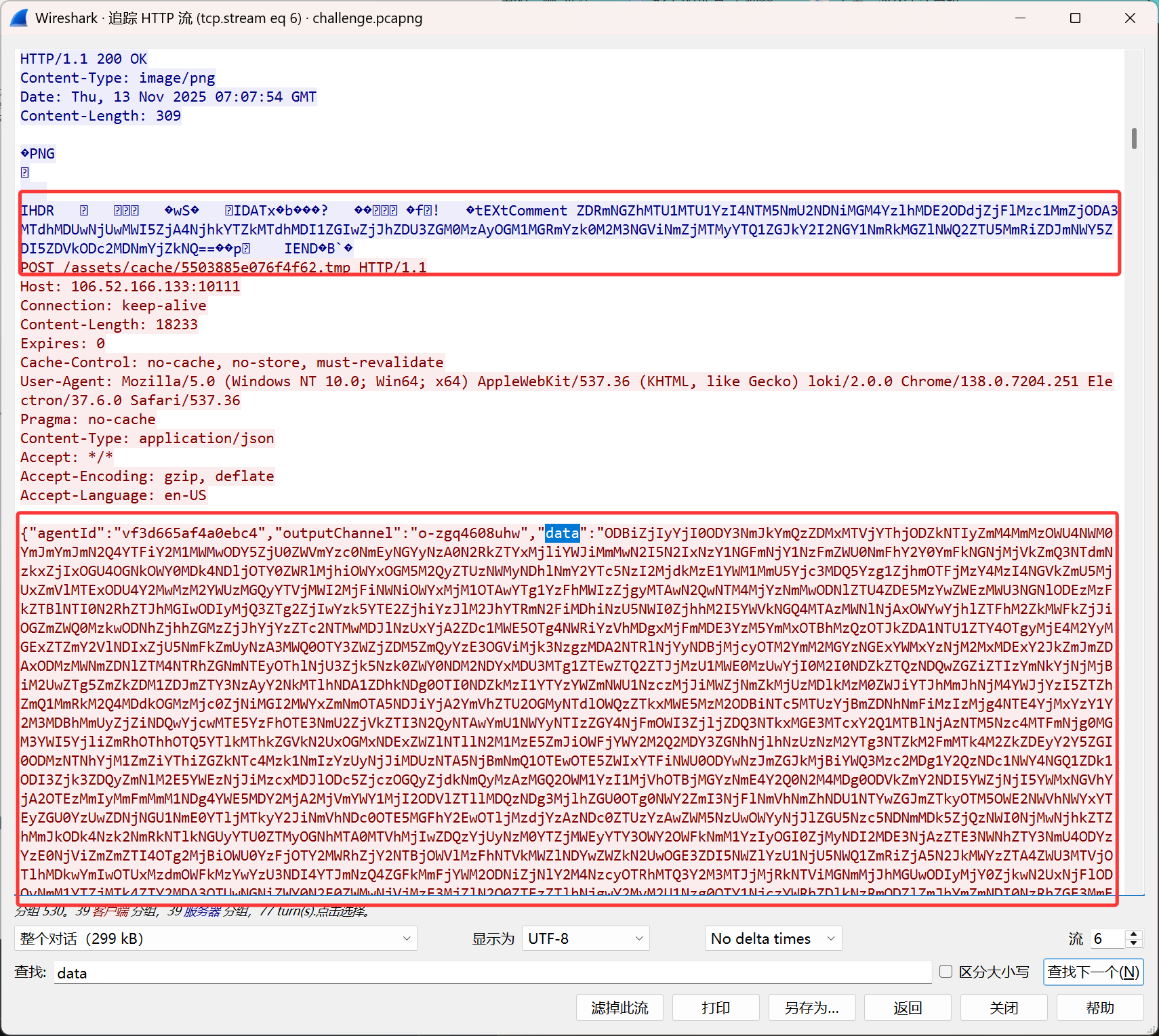This screenshot has width=1159, height=1036.
Task: Click the "Expires: 0" line
Action: [x=62, y=344]
